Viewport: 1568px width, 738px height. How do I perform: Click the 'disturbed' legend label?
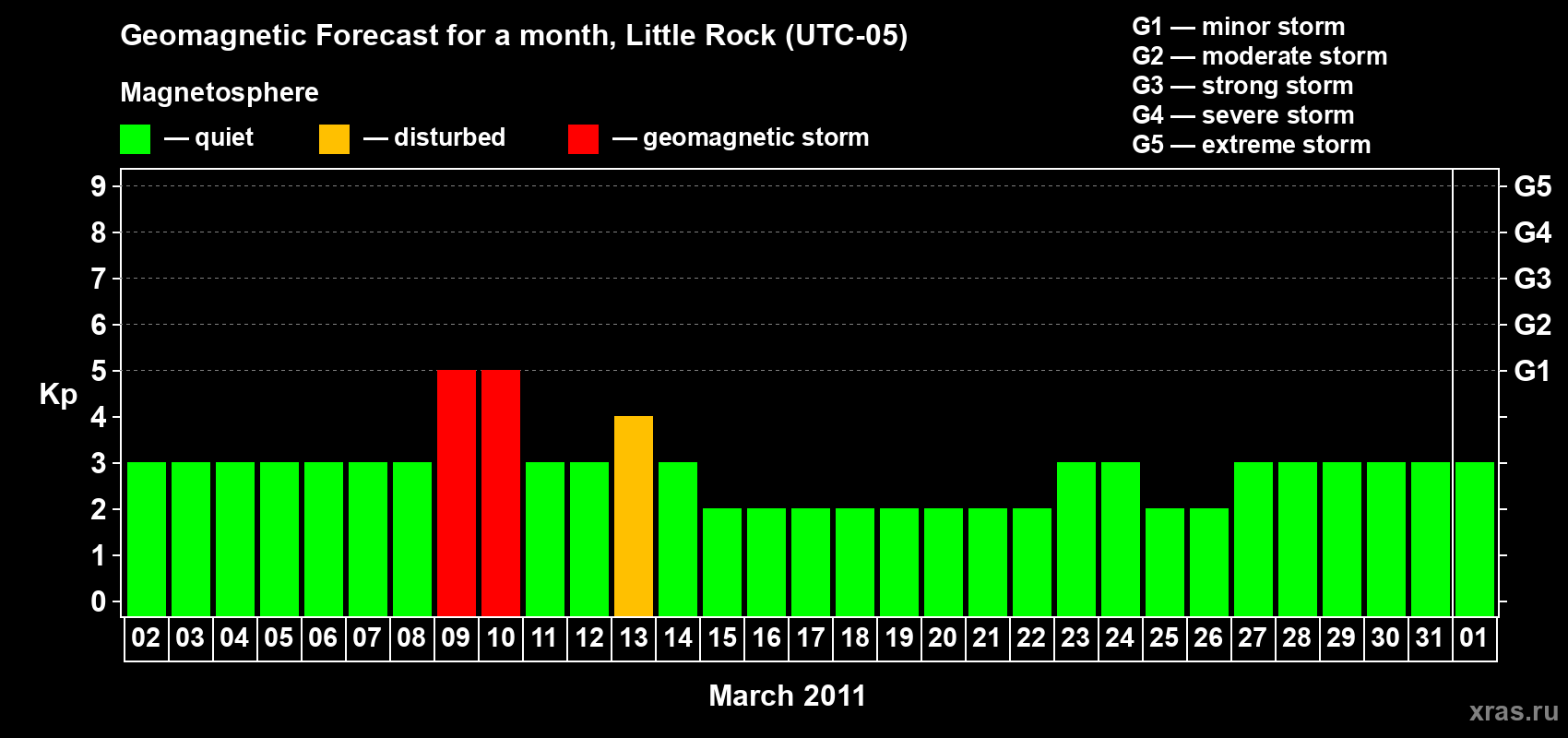(450, 137)
